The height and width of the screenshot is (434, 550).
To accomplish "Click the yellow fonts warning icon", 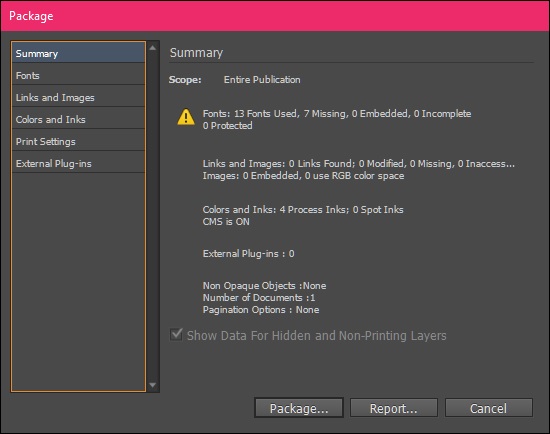I will coord(186,117).
